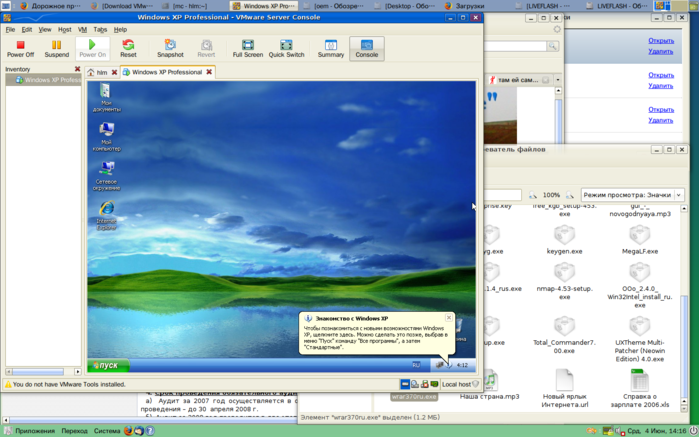Take a Snapshot from the toolbar
This screenshot has height=437, width=699.
pos(170,49)
